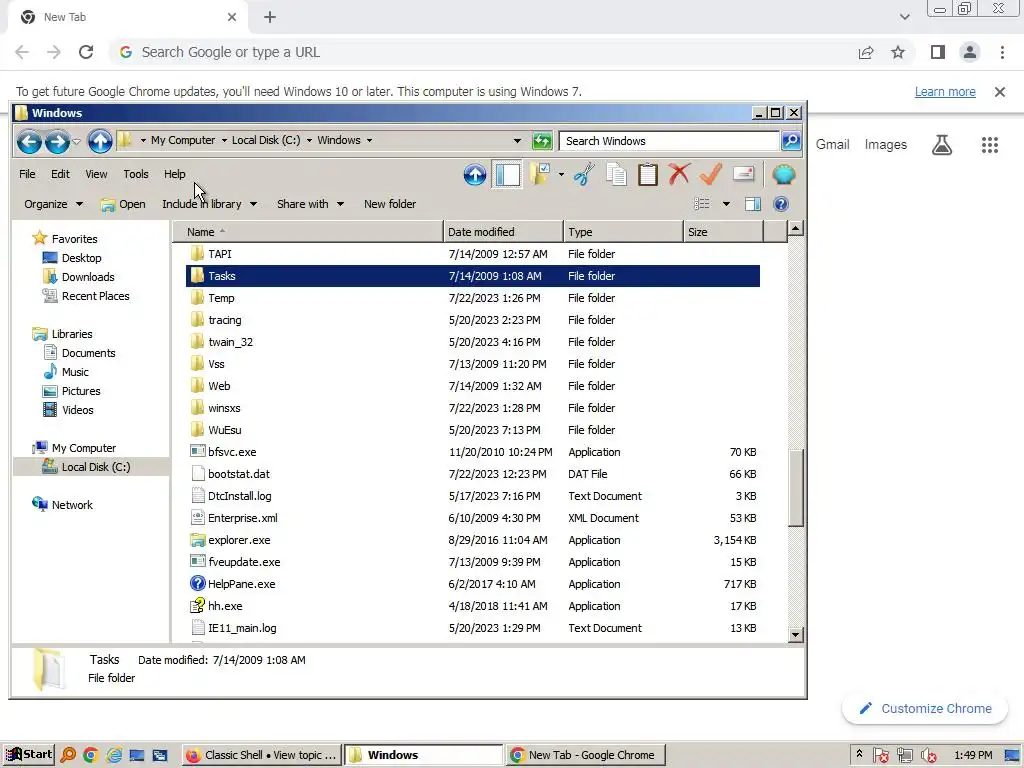Click Change your view icon

point(702,204)
